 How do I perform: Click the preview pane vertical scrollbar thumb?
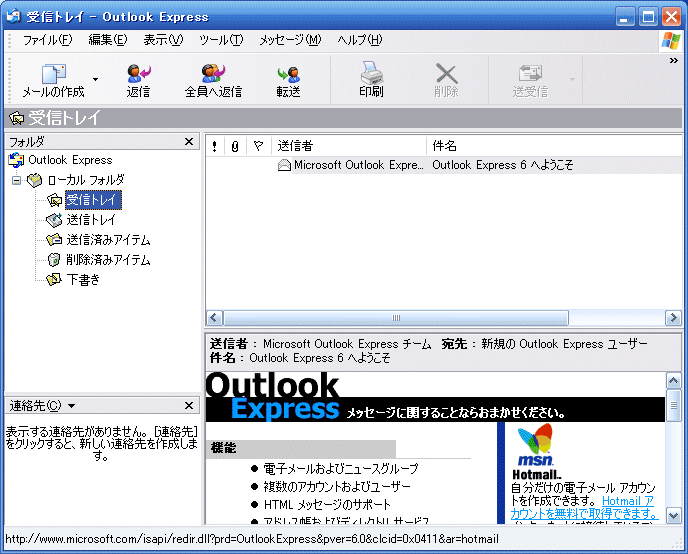674,405
